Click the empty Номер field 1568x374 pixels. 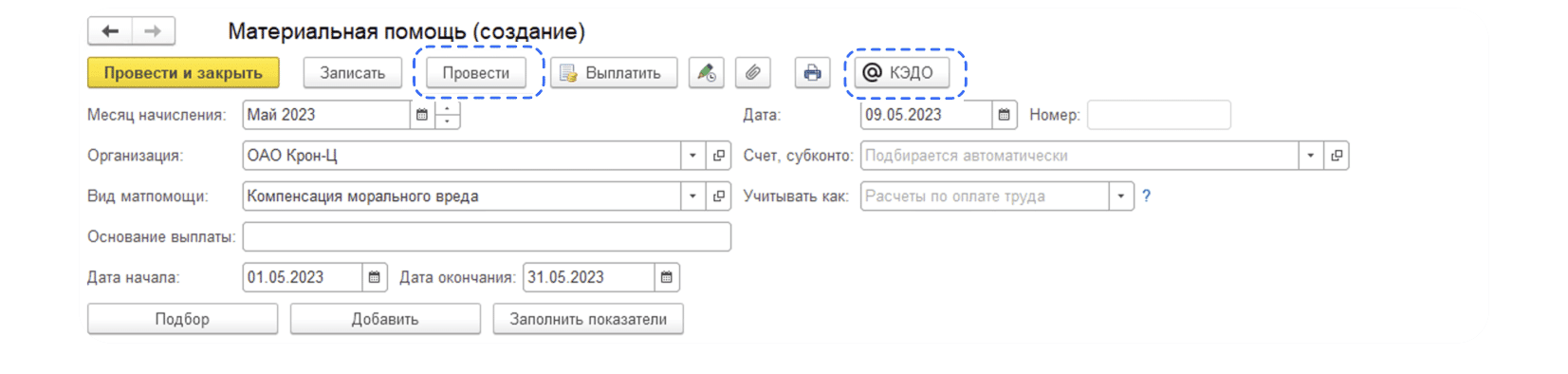pos(1159,115)
